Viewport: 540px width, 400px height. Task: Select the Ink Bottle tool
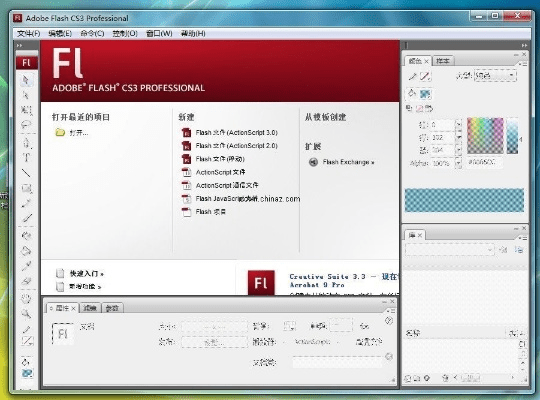pyautogui.click(x=26, y=236)
